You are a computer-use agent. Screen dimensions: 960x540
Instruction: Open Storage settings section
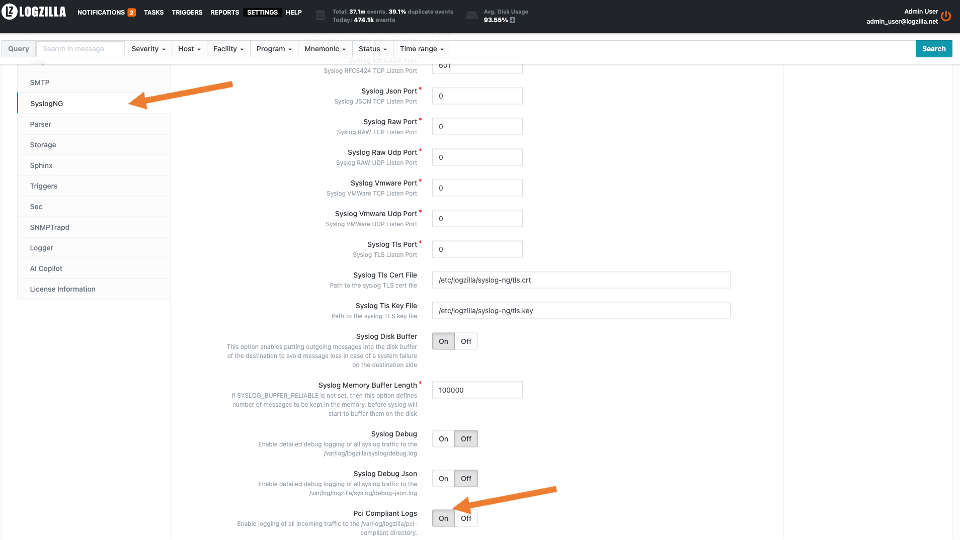coord(94,144)
